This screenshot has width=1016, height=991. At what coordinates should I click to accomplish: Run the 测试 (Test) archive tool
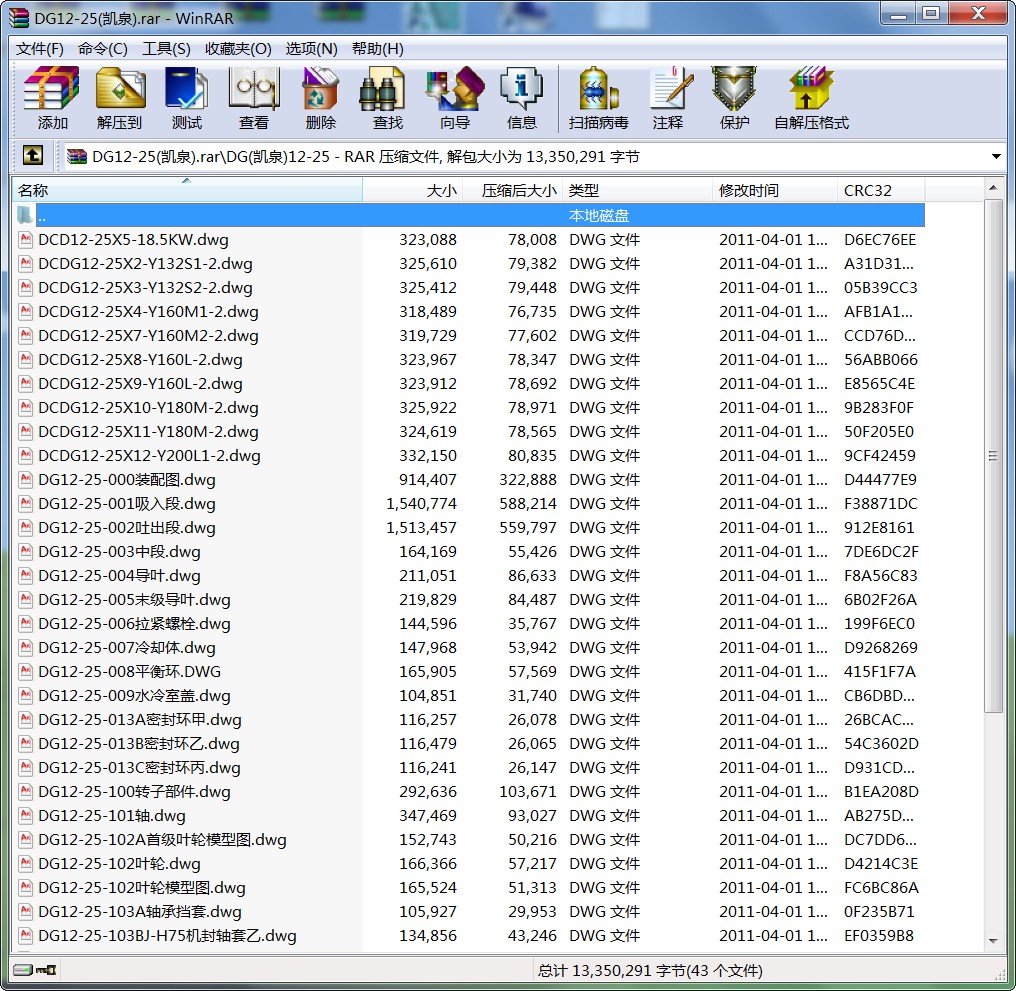186,98
